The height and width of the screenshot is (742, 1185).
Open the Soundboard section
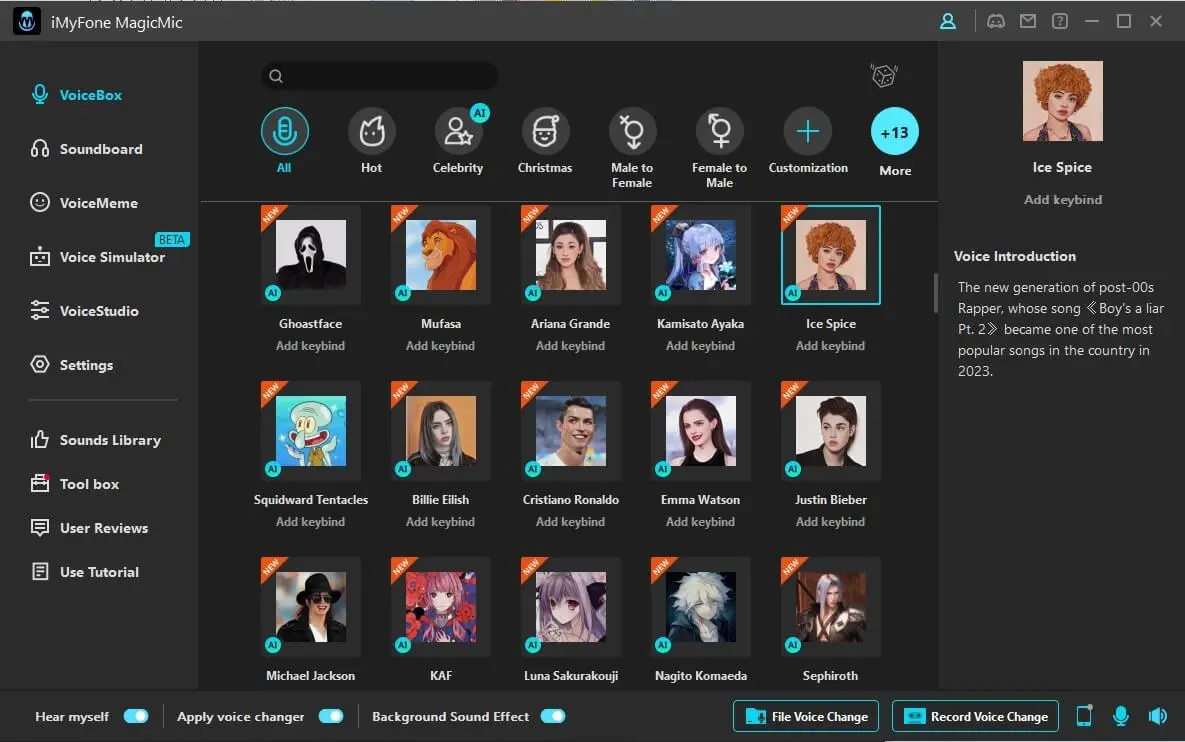[86, 149]
